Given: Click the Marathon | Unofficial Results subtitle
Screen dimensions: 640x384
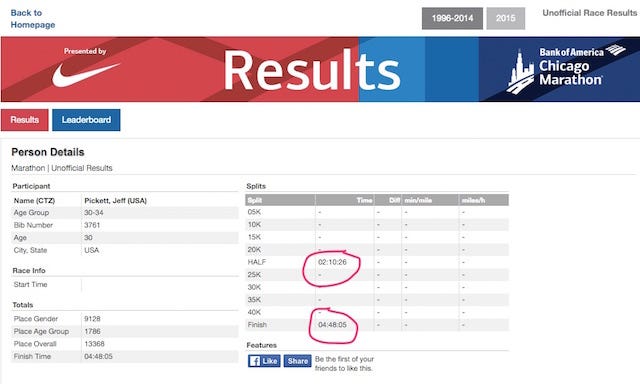Looking at the screenshot, I should 62,168.
